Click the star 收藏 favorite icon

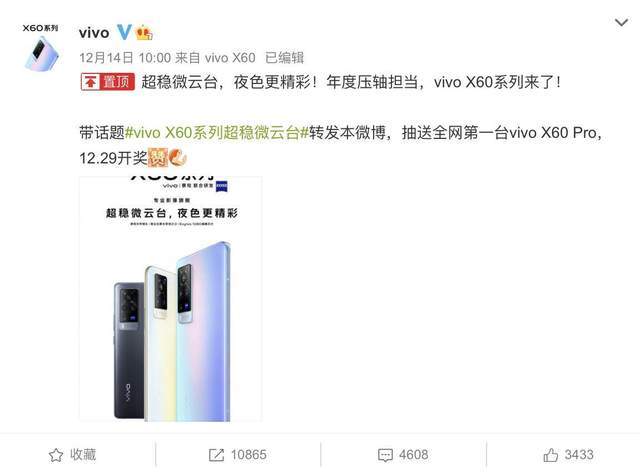pos(56,455)
